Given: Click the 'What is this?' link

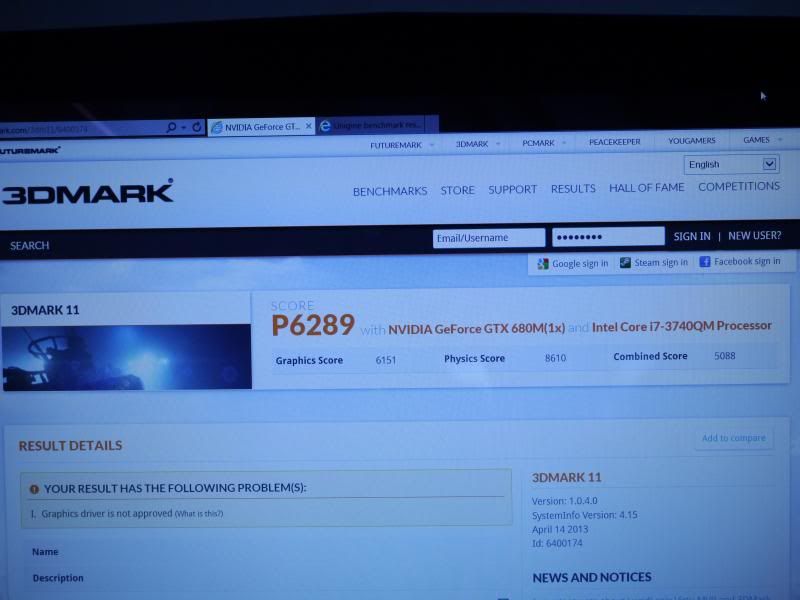Looking at the screenshot, I should [199, 513].
